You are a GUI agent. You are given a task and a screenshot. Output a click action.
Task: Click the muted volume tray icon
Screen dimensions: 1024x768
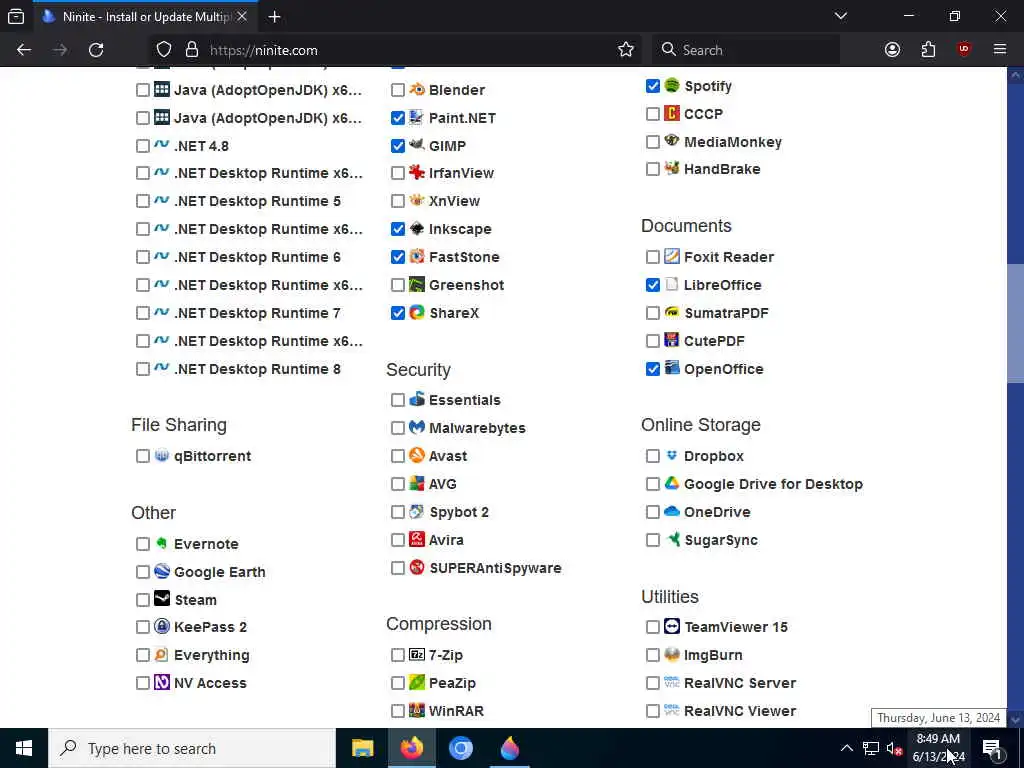(x=893, y=748)
